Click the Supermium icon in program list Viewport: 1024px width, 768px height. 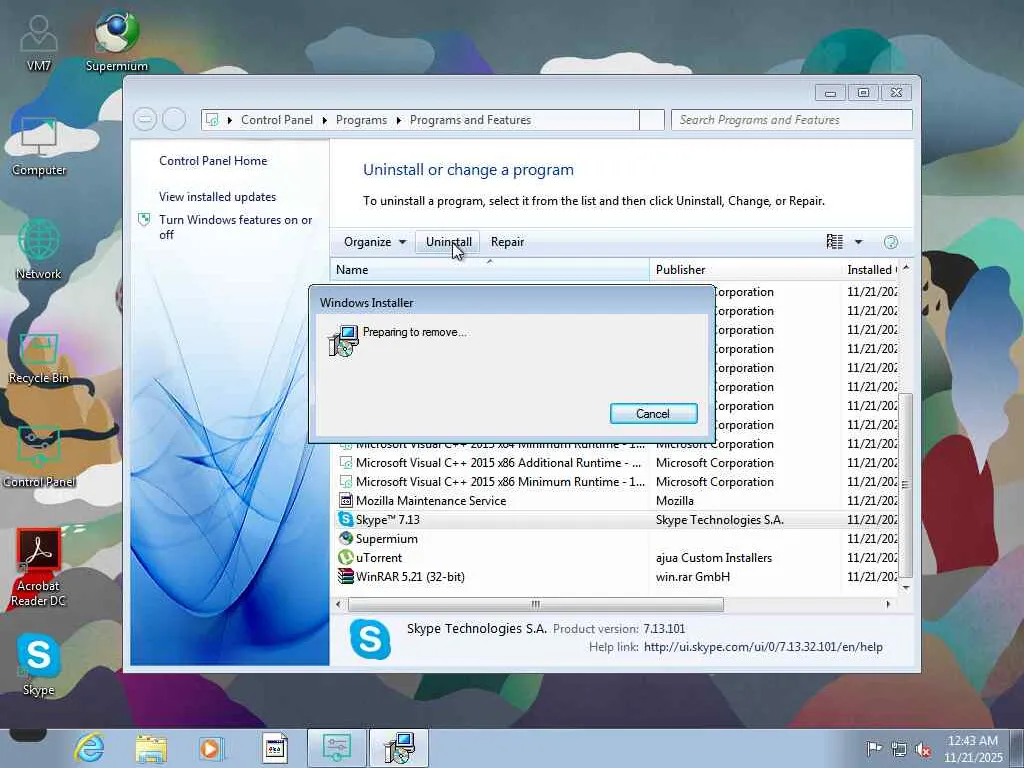345,538
